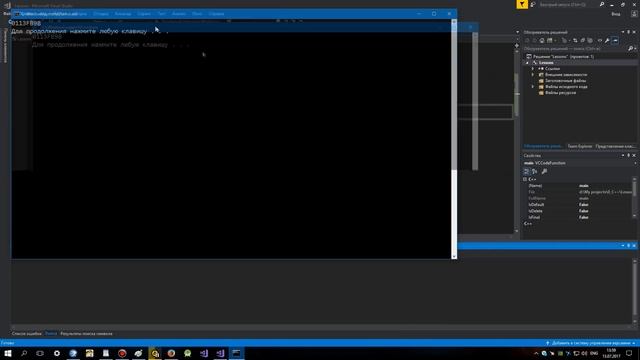Click the Alphabetical sort icon in Properties panel
640x360 pixels.
(x=535, y=171)
